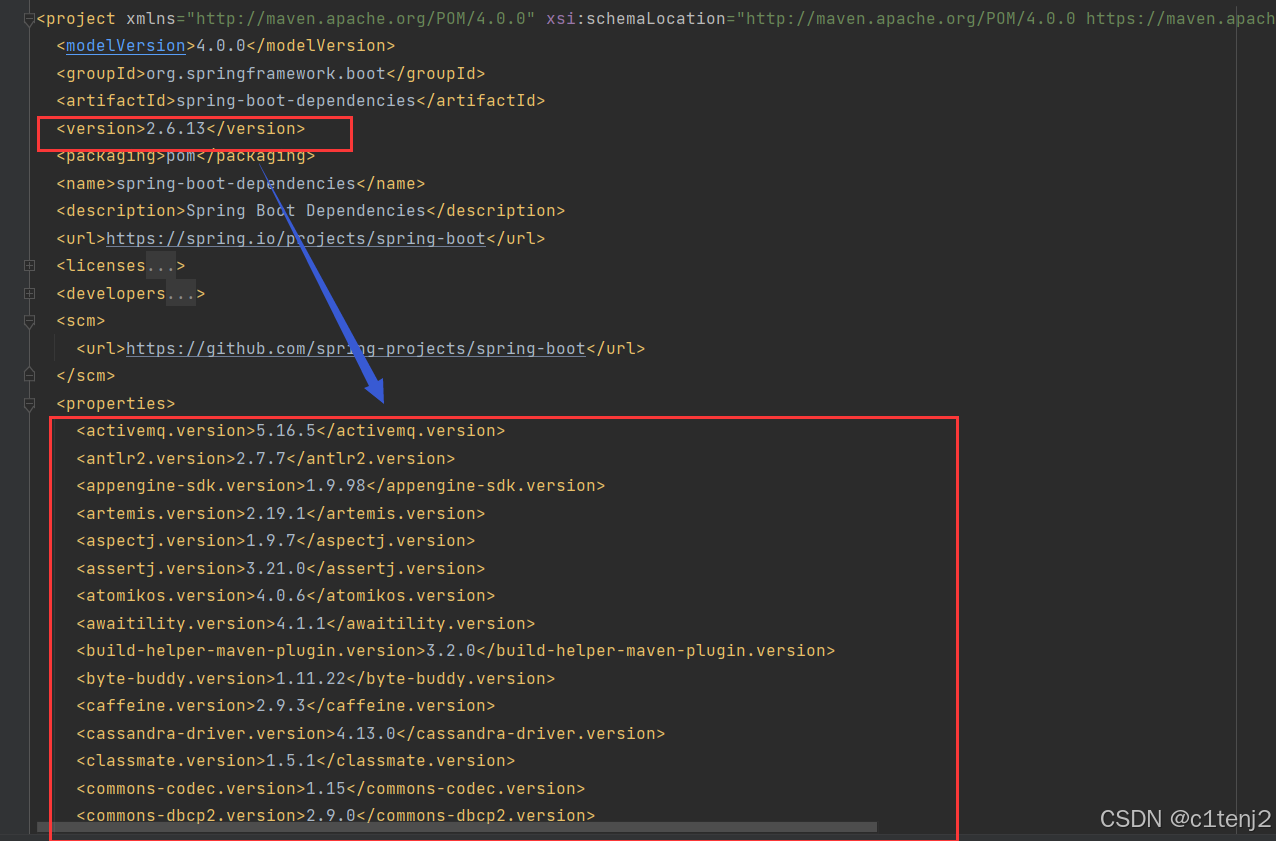Click the commons-codec.version 1.15 line

pyautogui.click(x=331, y=789)
